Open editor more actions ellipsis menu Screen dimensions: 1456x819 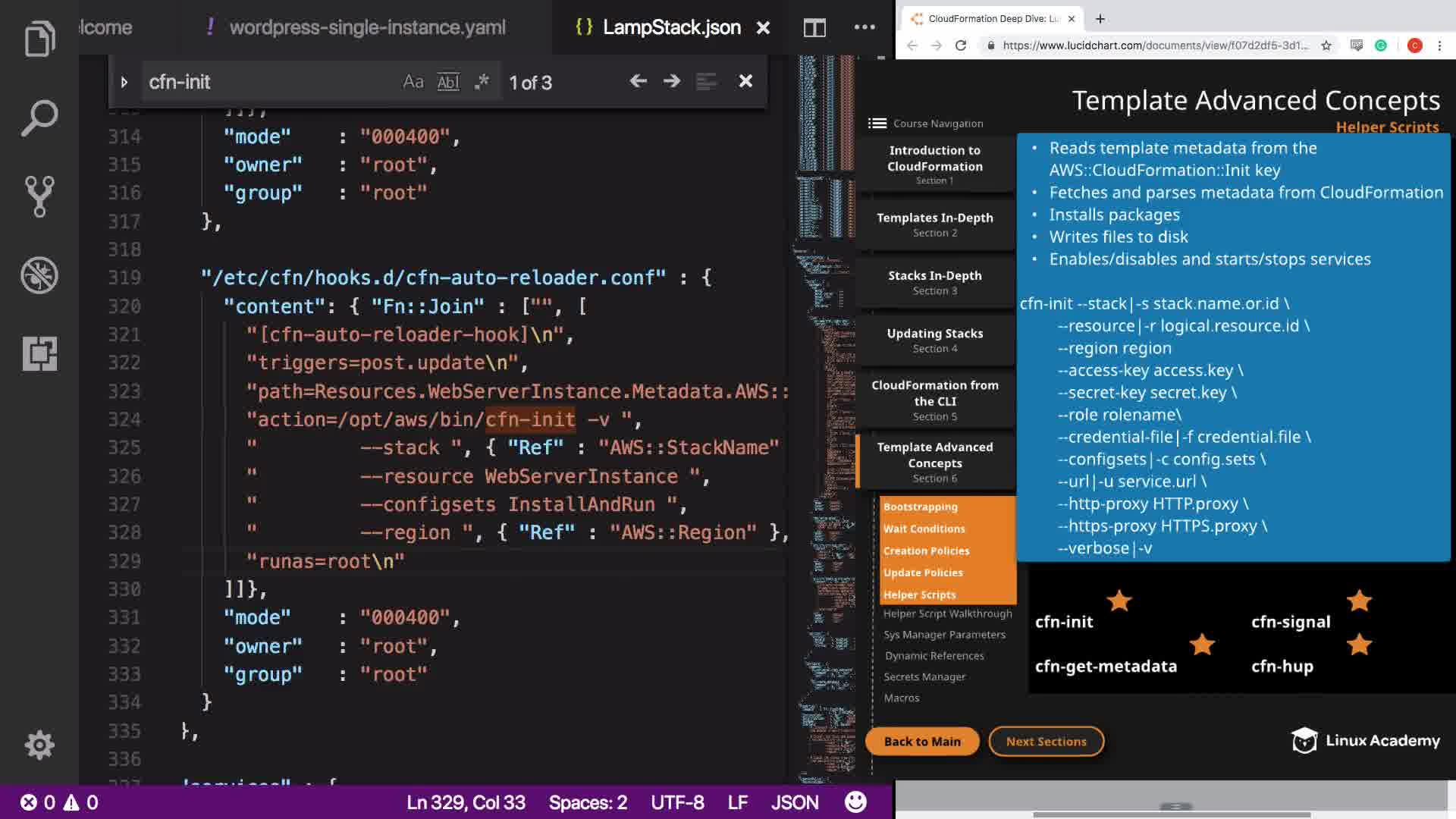click(864, 28)
